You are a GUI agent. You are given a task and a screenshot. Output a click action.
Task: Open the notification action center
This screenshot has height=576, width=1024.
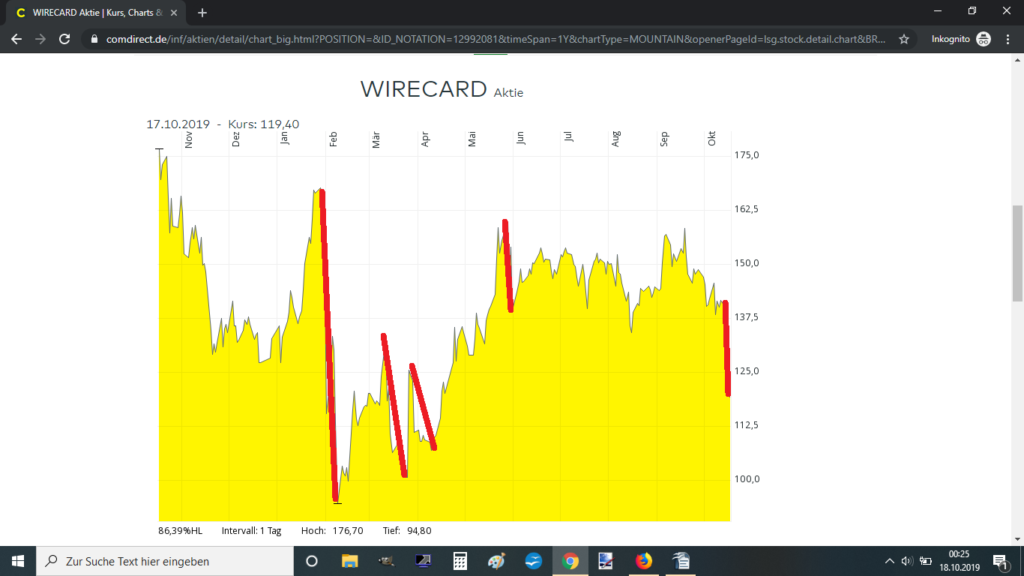click(999, 560)
